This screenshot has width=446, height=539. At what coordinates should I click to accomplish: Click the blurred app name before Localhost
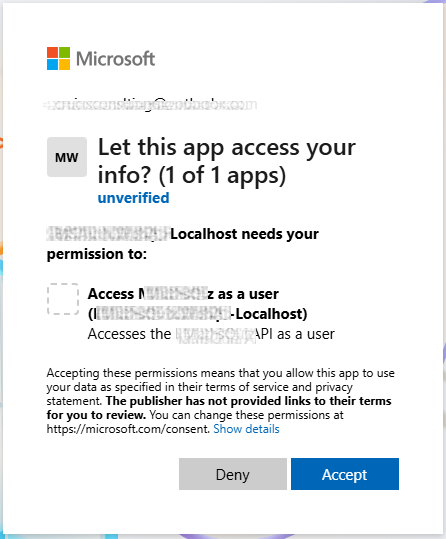click(108, 234)
